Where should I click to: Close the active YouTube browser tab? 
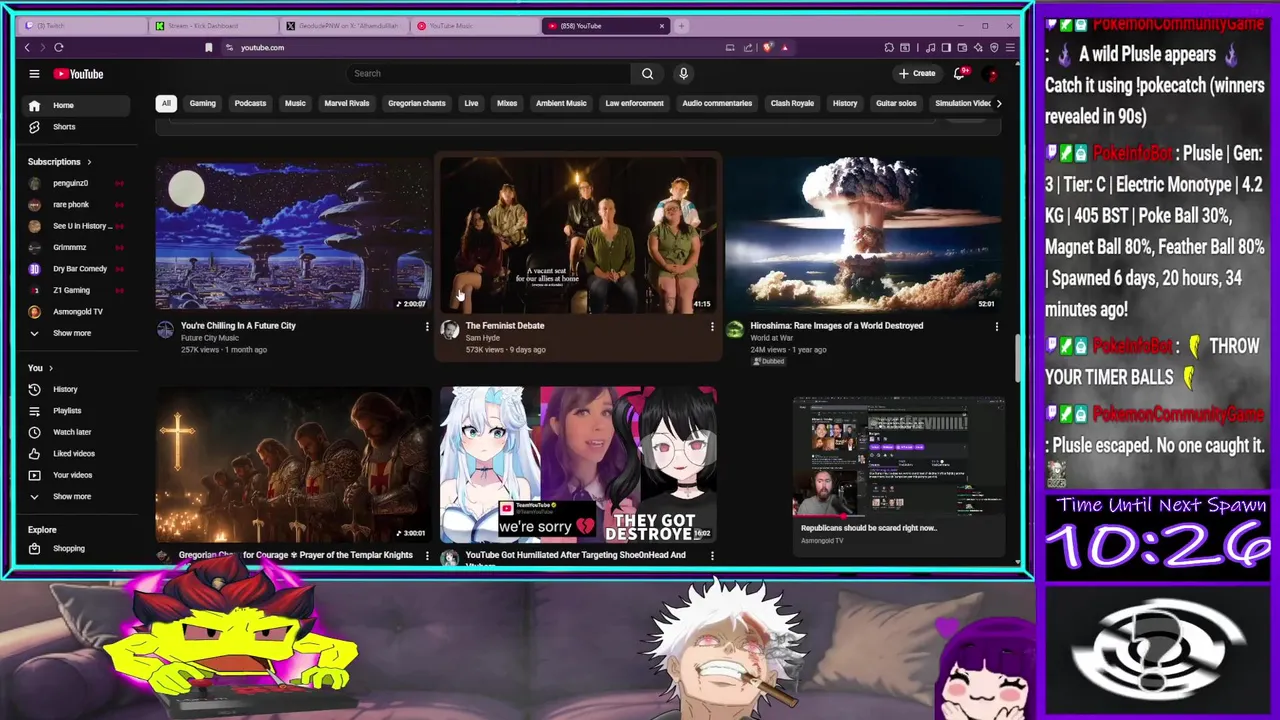[661, 26]
